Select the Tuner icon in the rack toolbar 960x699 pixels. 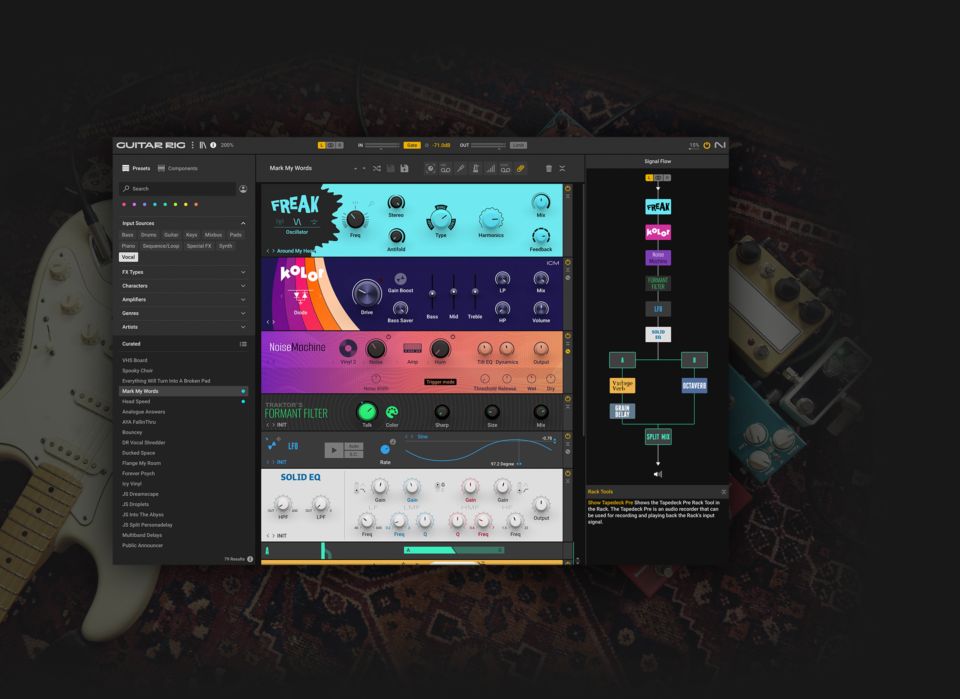click(x=429, y=169)
